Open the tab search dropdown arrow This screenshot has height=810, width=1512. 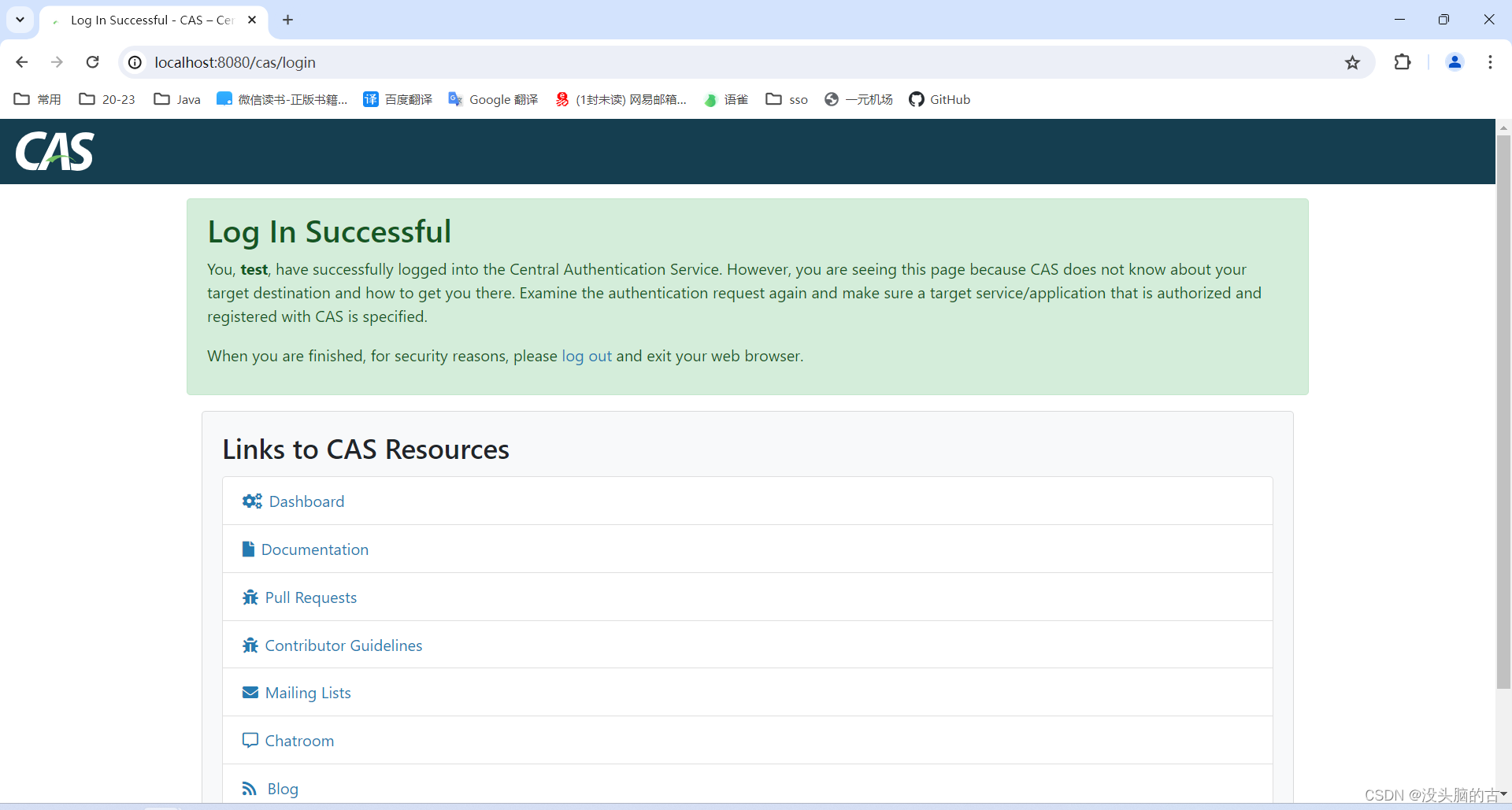tap(20, 20)
